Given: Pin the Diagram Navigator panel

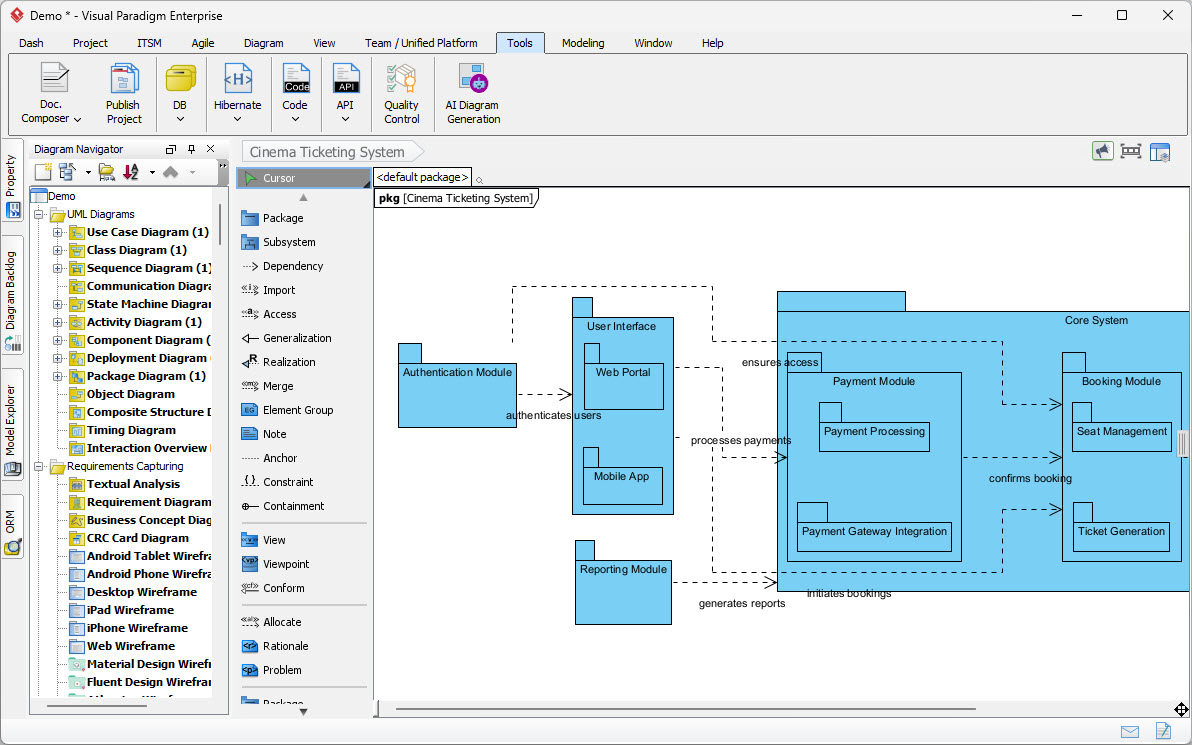Looking at the screenshot, I should [192, 149].
